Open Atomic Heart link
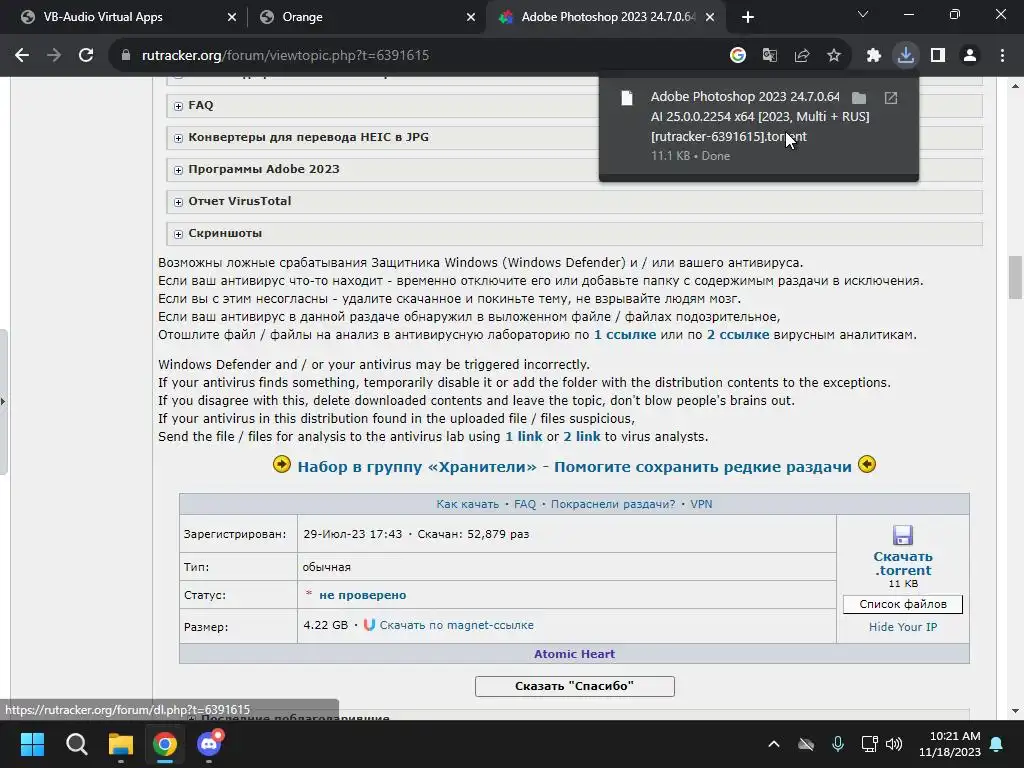Viewport: 1024px width, 768px height. 574,654
